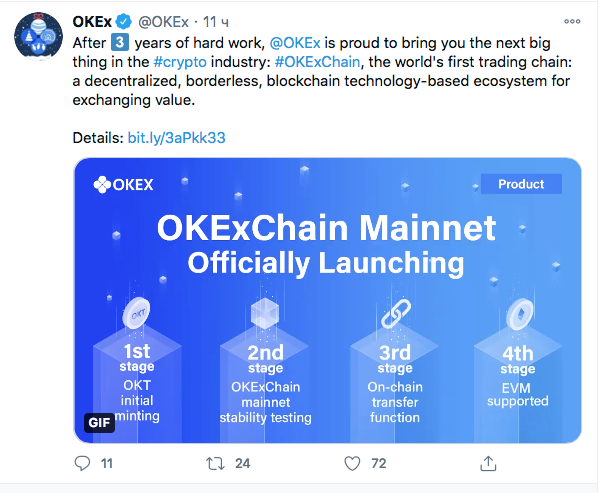Reply to the OKEx tweet
This screenshot has width=602, height=493.
(83, 463)
